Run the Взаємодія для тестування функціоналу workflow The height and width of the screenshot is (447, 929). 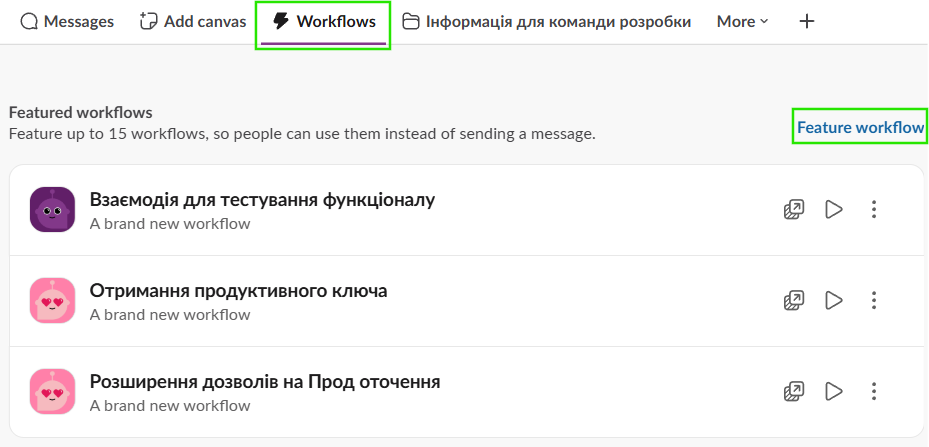click(x=834, y=209)
